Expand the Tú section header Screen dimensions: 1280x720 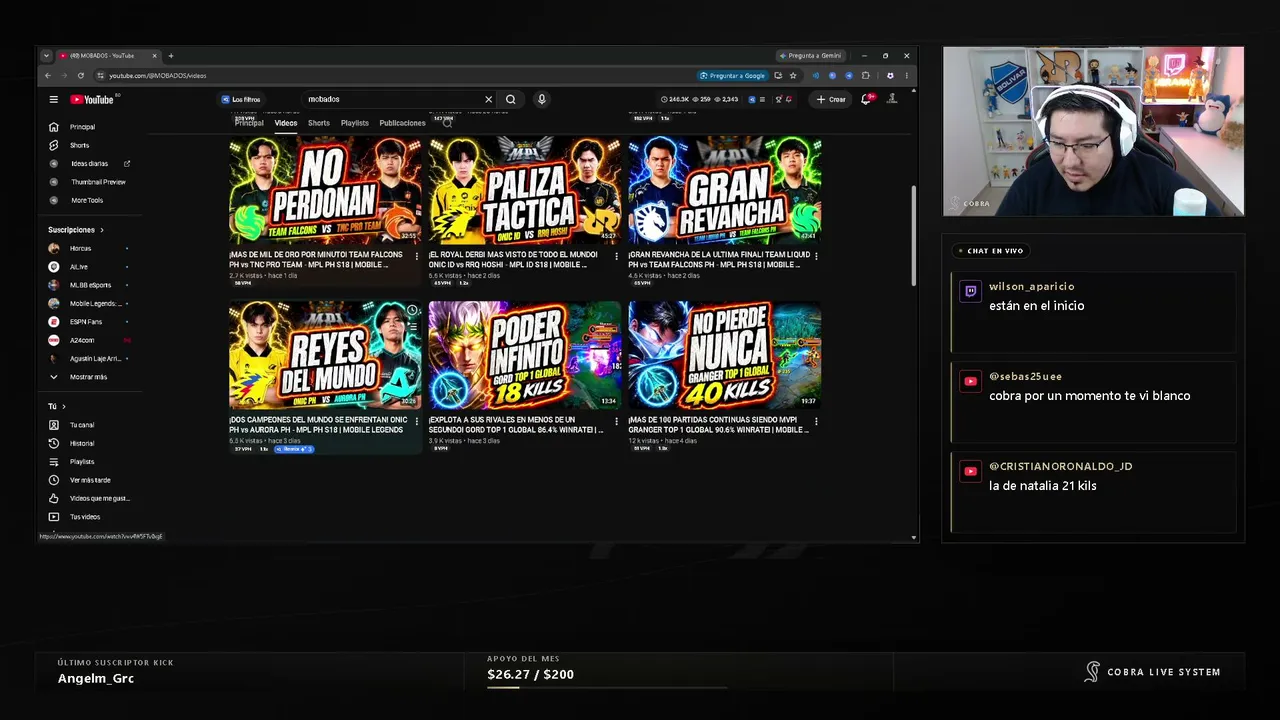pyautogui.click(x=57, y=406)
